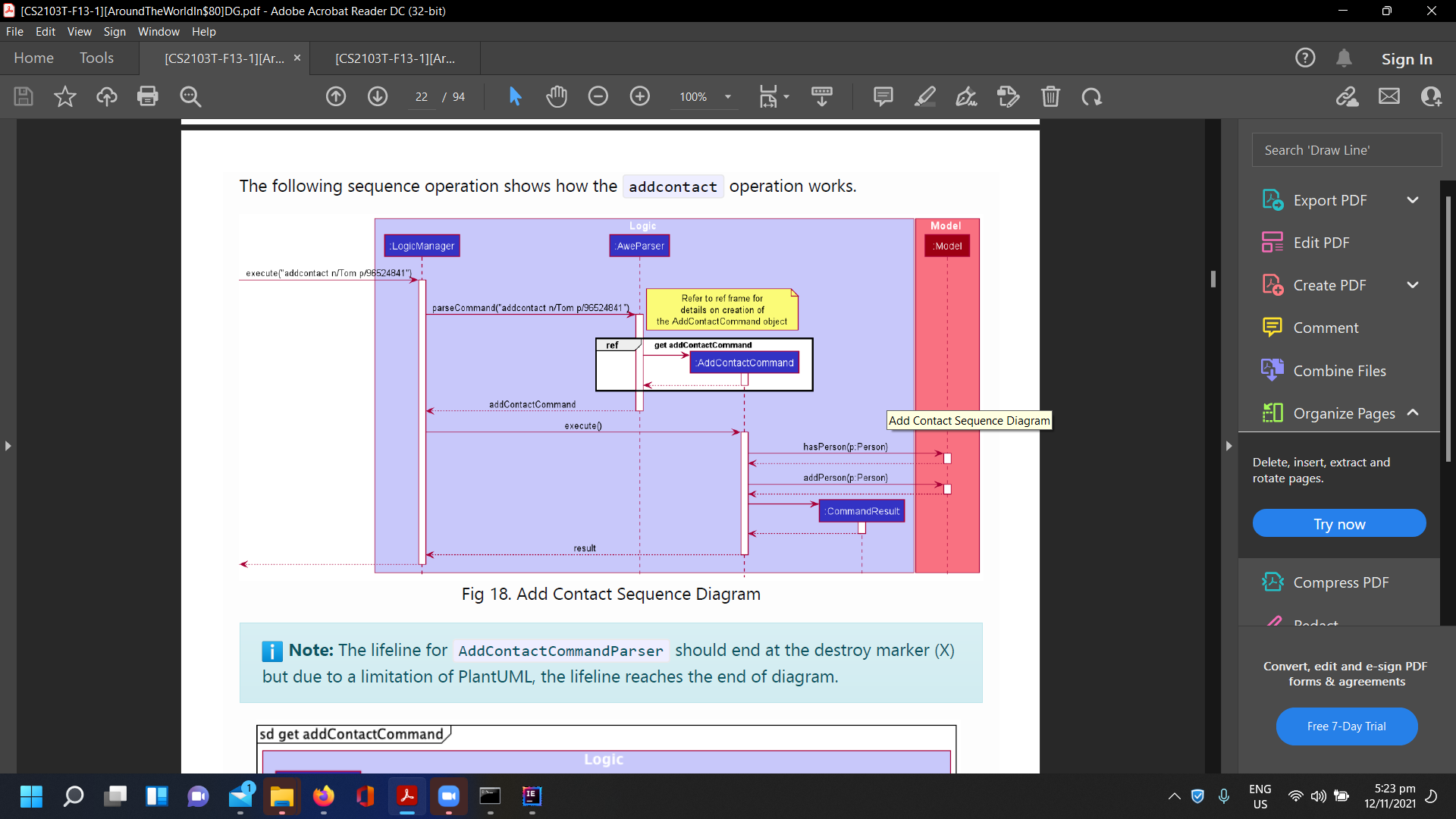This screenshot has width=1456, height=819.
Task: Click the upload to cloud icon
Action: pos(107,96)
